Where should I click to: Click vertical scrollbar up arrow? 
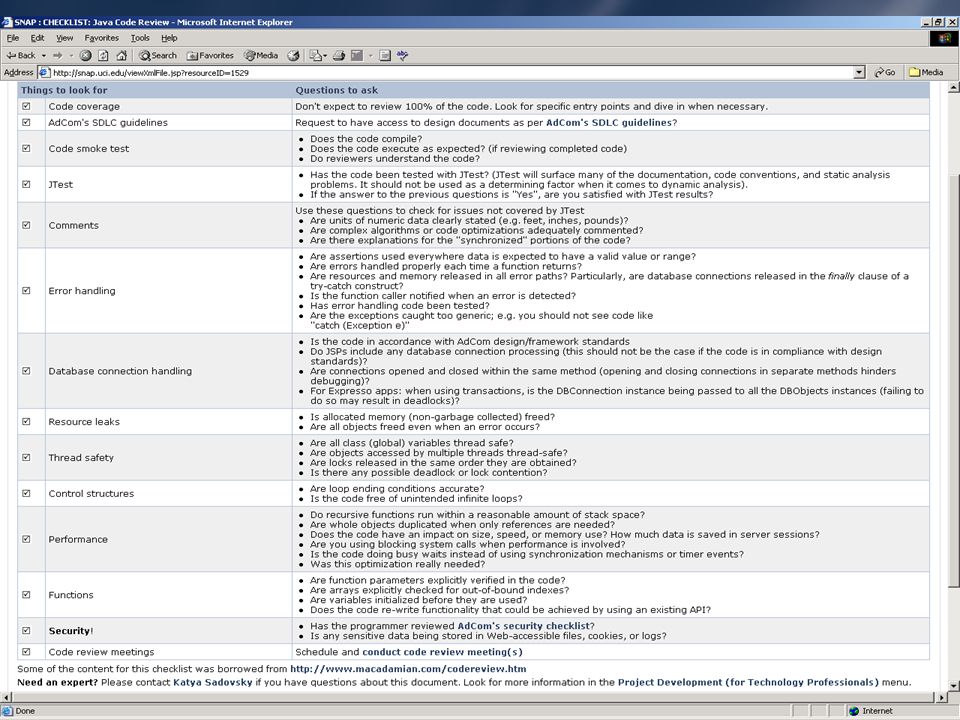tap(953, 88)
